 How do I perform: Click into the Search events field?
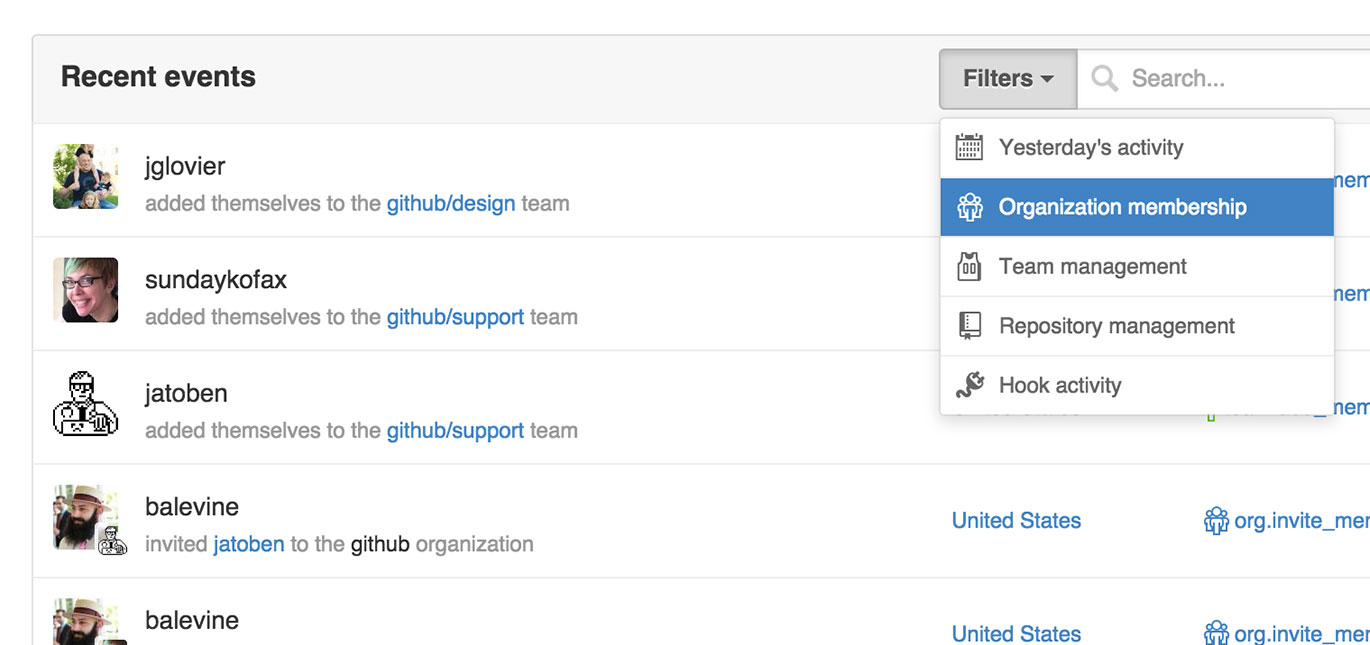coord(1240,78)
